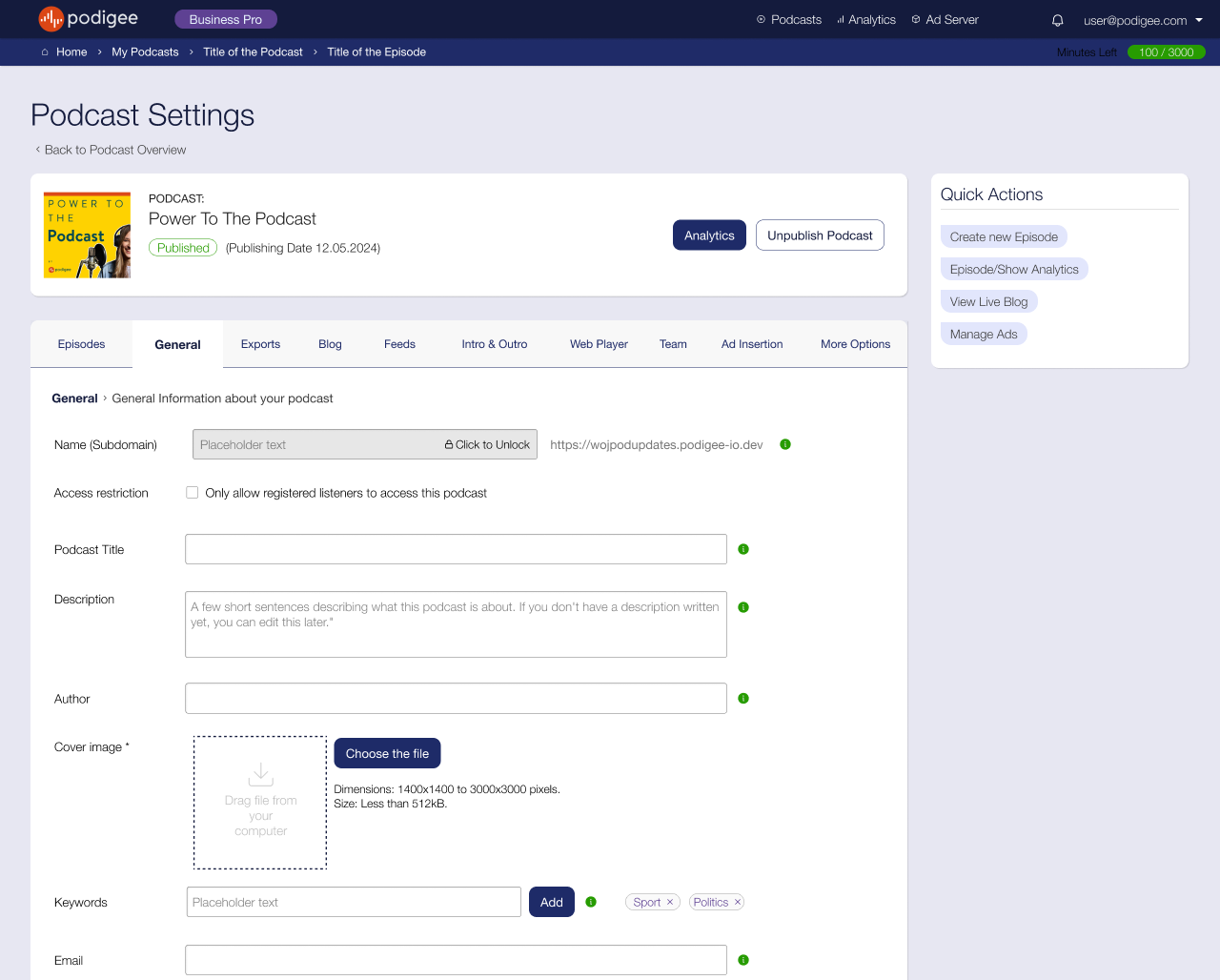
Task: Click info icon next to Email field
Action: tap(743, 960)
